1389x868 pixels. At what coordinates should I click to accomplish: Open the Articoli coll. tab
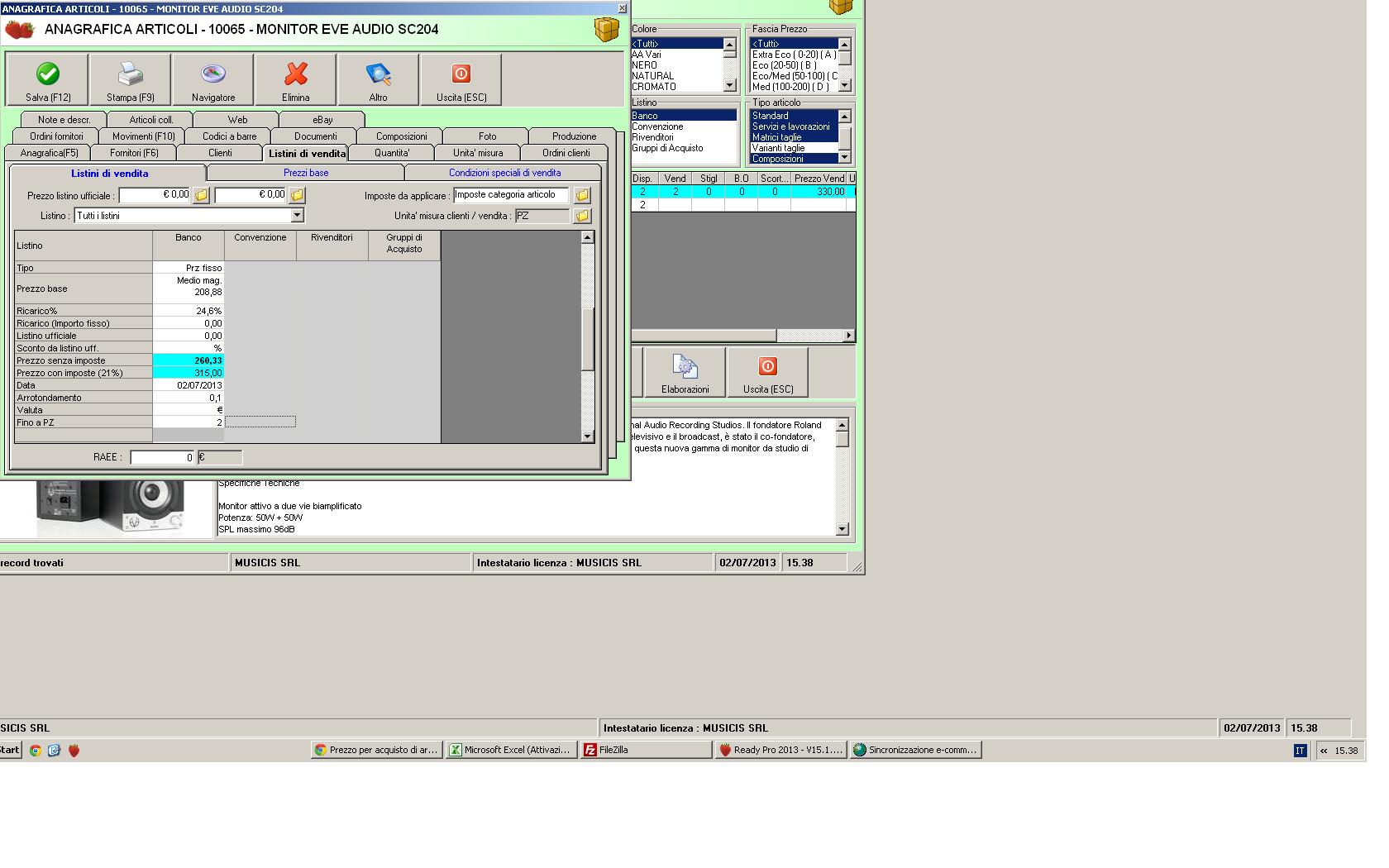[151, 120]
